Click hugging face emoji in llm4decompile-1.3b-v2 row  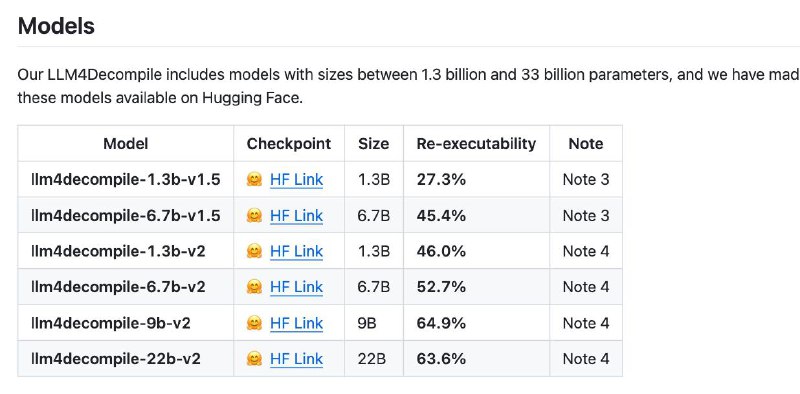pyautogui.click(x=254, y=251)
